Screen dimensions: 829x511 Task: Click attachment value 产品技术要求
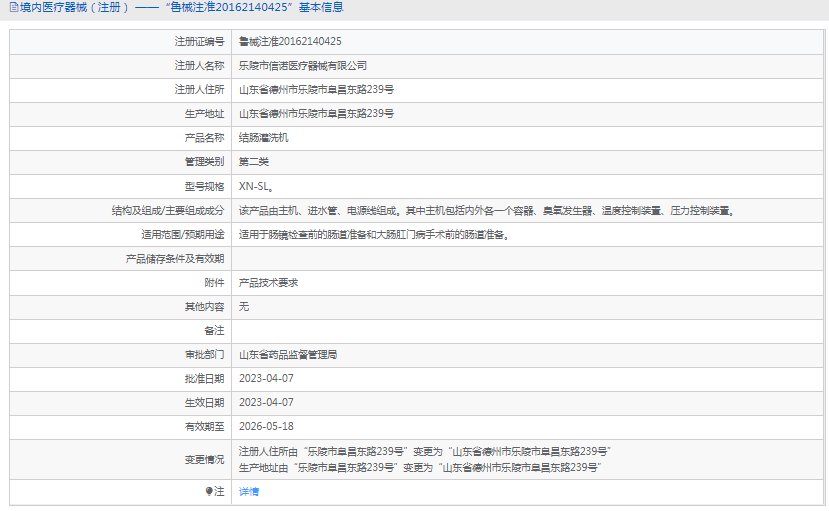[268, 283]
